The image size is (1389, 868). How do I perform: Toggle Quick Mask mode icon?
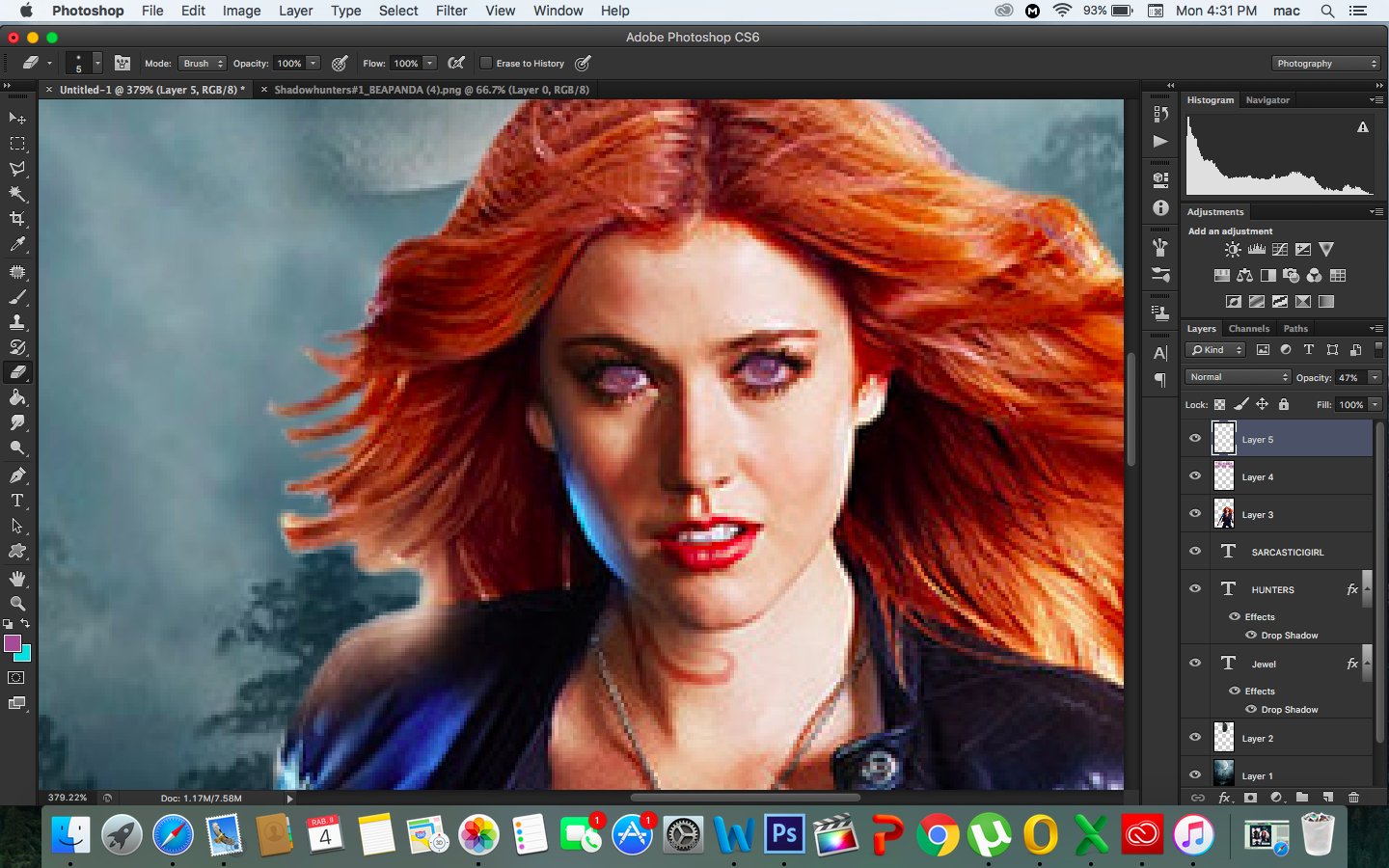(x=16, y=678)
